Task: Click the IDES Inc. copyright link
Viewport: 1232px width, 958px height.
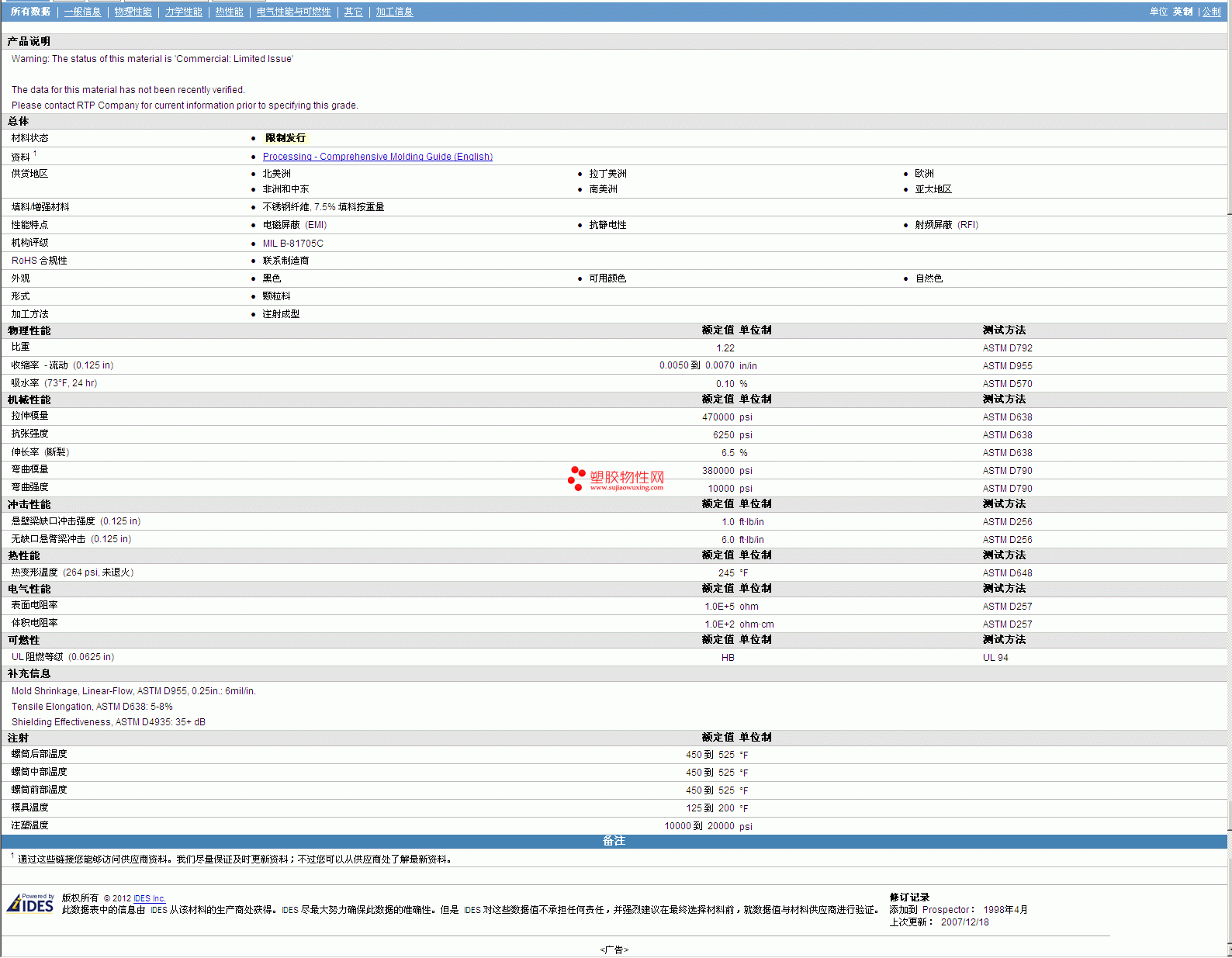Action: coord(150,899)
